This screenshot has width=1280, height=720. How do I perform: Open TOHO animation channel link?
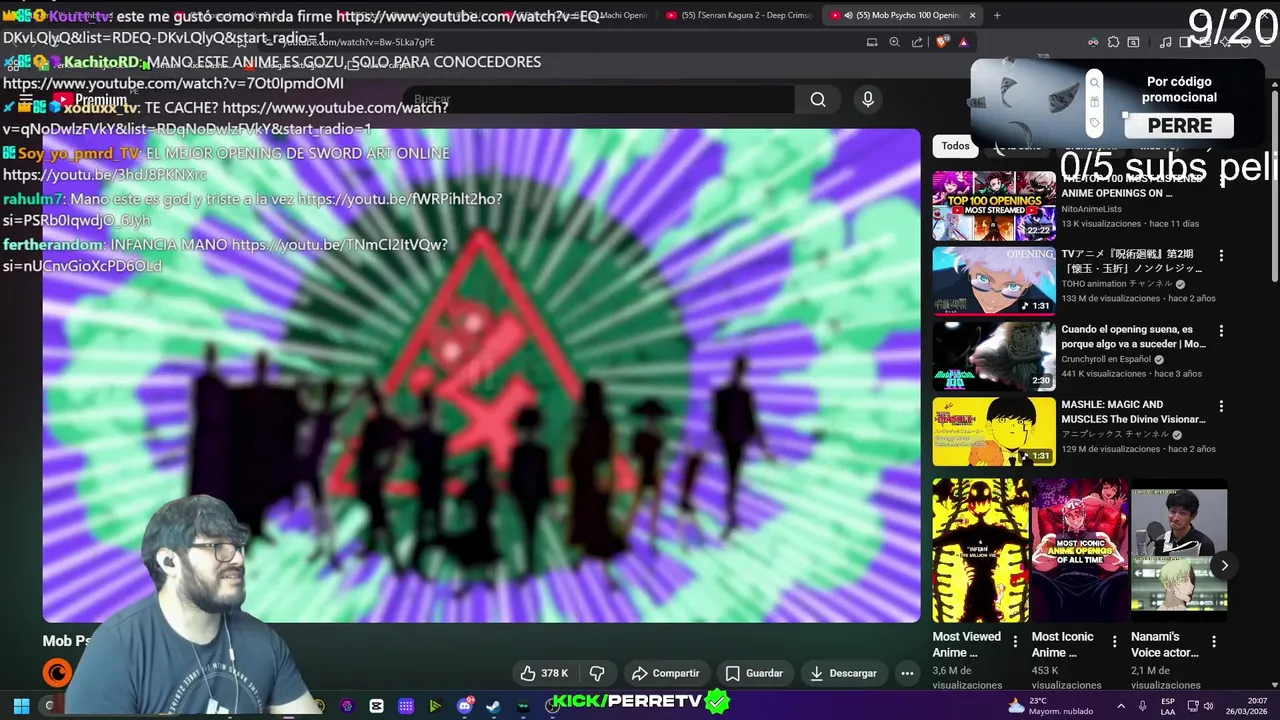[x=1117, y=284]
